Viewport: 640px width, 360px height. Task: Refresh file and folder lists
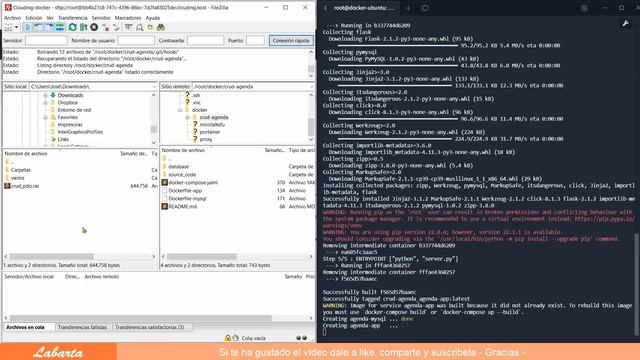tap(73, 27)
